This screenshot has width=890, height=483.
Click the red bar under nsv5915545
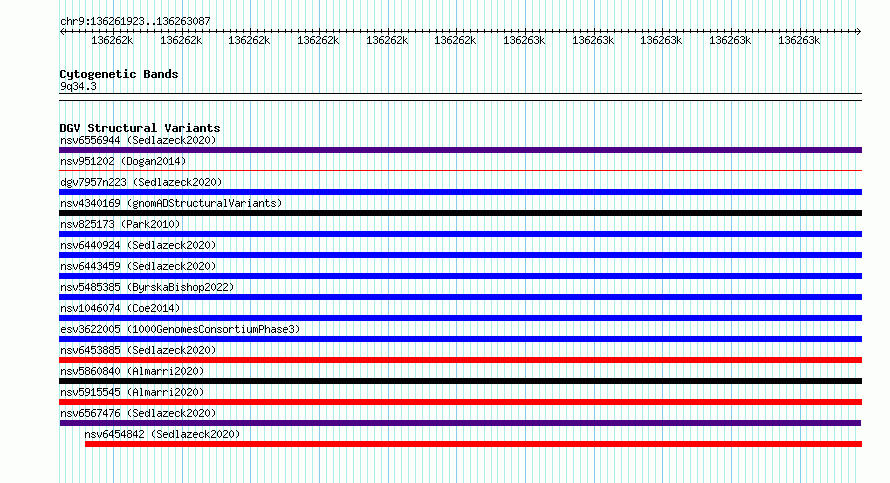[x=460, y=402]
